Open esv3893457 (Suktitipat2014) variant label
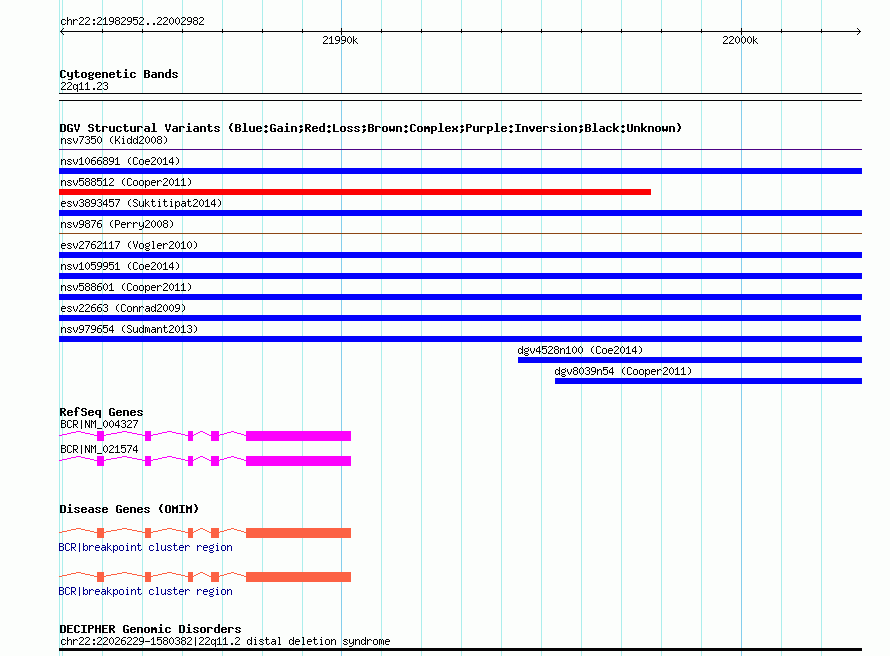Screen dimensions: 890x656 (141, 203)
